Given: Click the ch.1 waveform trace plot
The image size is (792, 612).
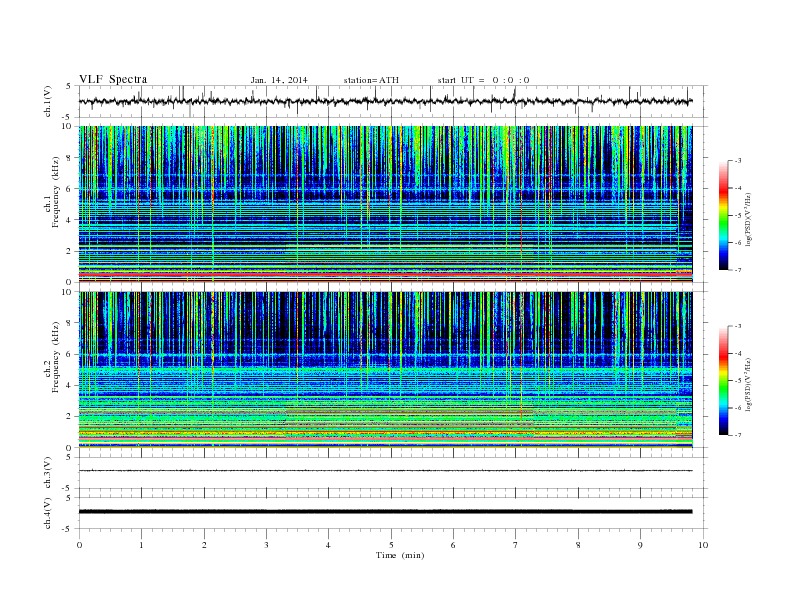Looking at the screenshot, I should (x=385, y=101).
